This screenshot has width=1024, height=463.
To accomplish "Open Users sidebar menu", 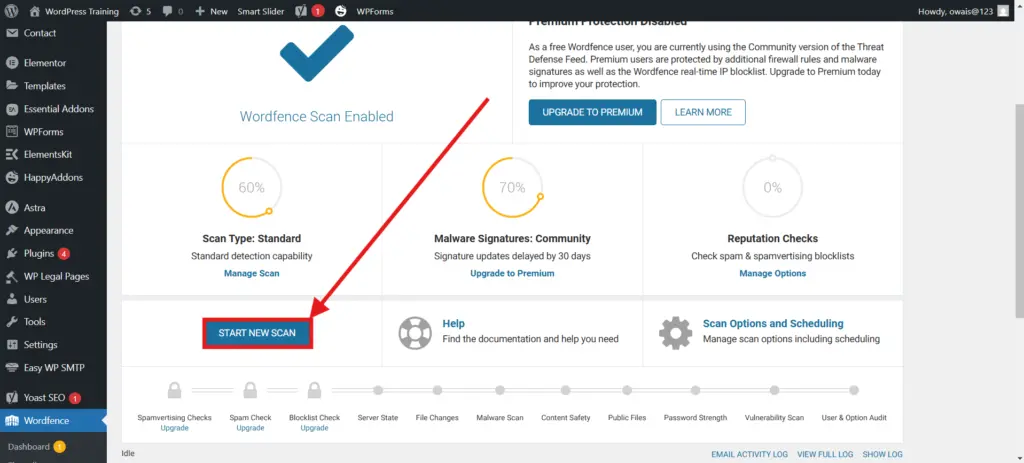I will [x=35, y=299].
